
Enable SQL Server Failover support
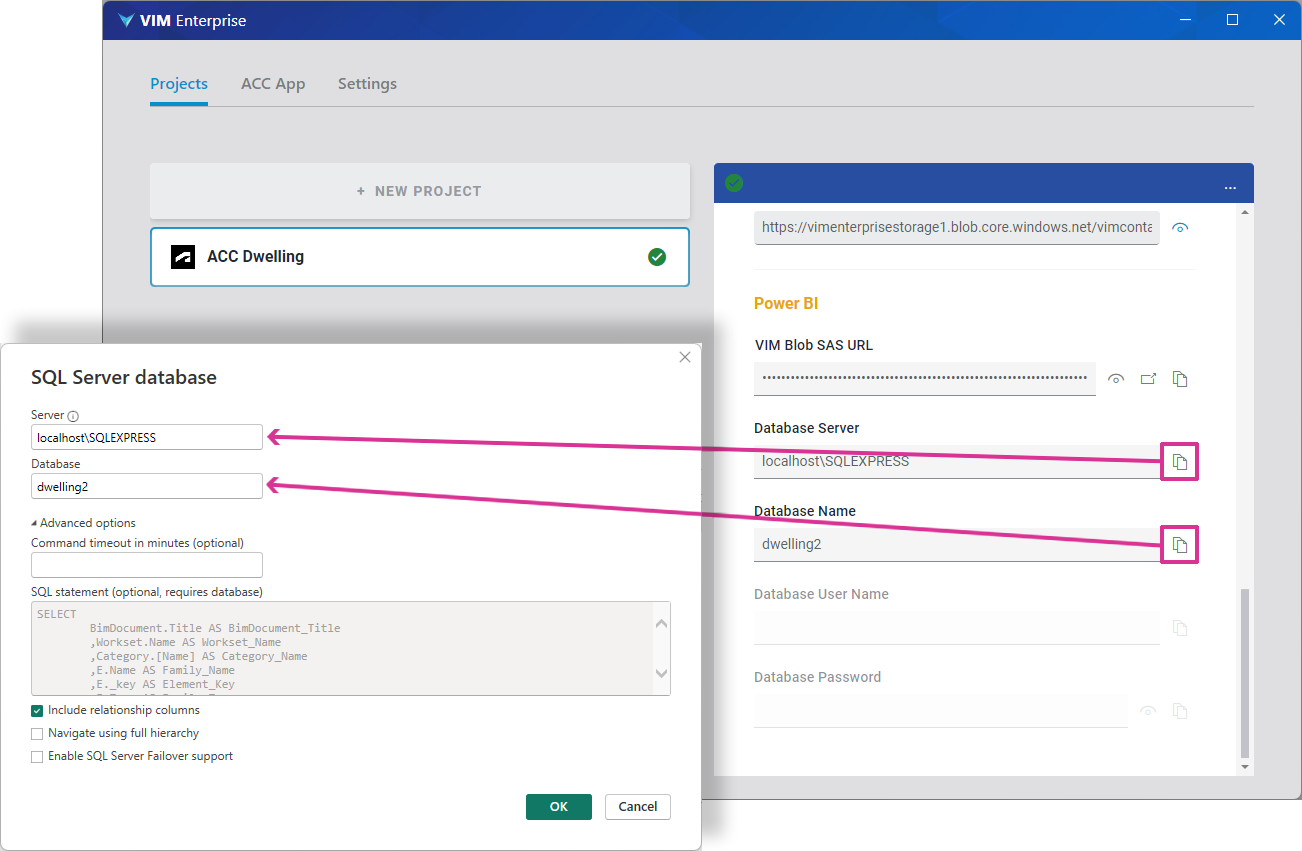coord(37,757)
